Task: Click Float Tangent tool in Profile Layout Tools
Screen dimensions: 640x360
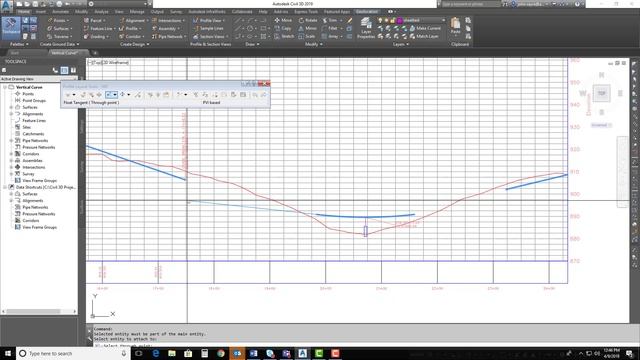Action: [x=109, y=95]
